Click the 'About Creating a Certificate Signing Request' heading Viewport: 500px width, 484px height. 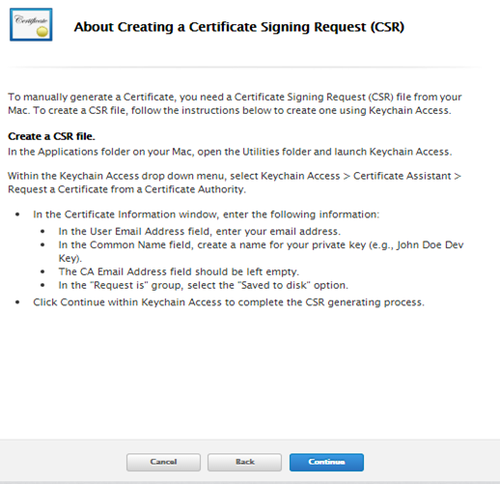click(239, 27)
